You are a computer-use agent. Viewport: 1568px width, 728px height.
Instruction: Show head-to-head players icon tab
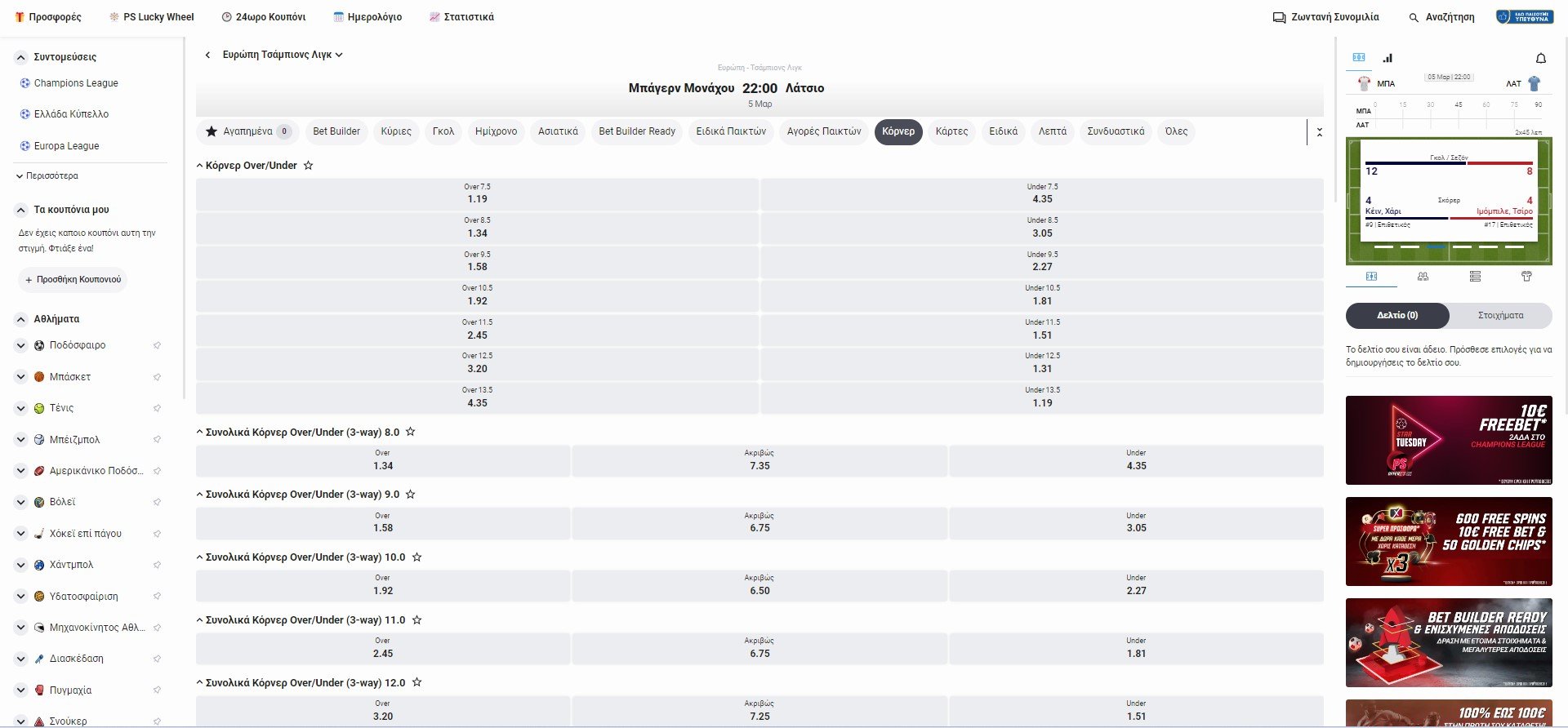pos(1423,277)
